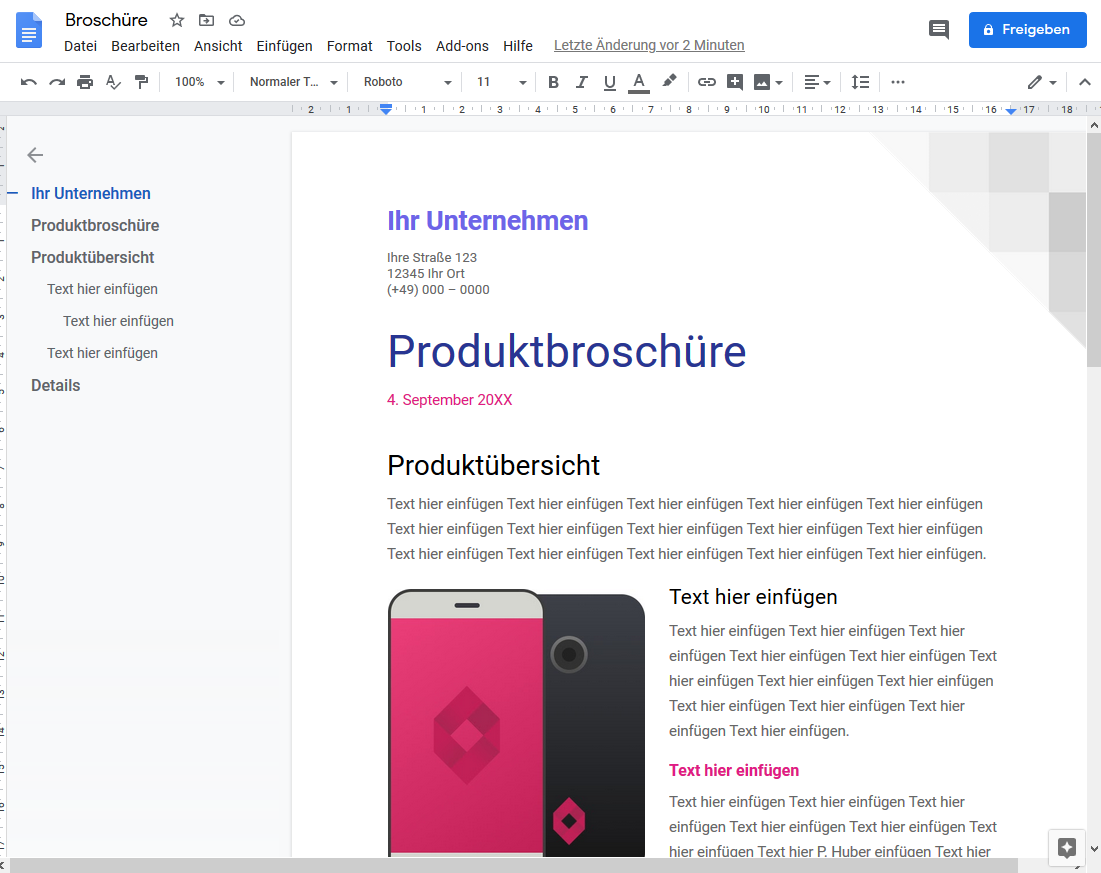Toggle underline formatting
Image resolution: width=1101 pixels, height=873 pixels.
coord(609,82)
